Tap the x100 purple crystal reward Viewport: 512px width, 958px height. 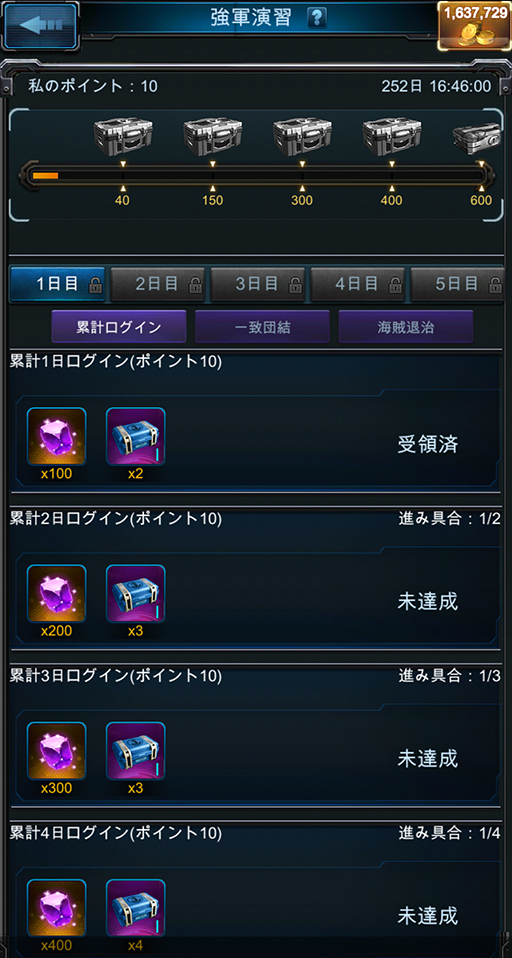click(x=56, y=437)
